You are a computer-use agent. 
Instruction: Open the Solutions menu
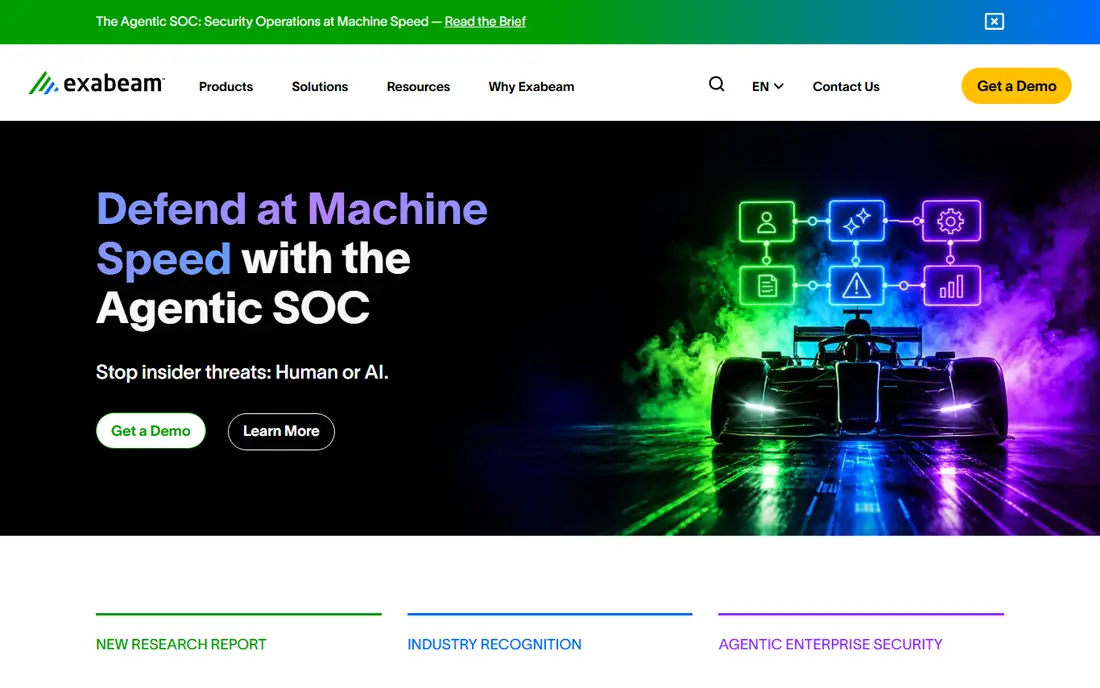320,86
